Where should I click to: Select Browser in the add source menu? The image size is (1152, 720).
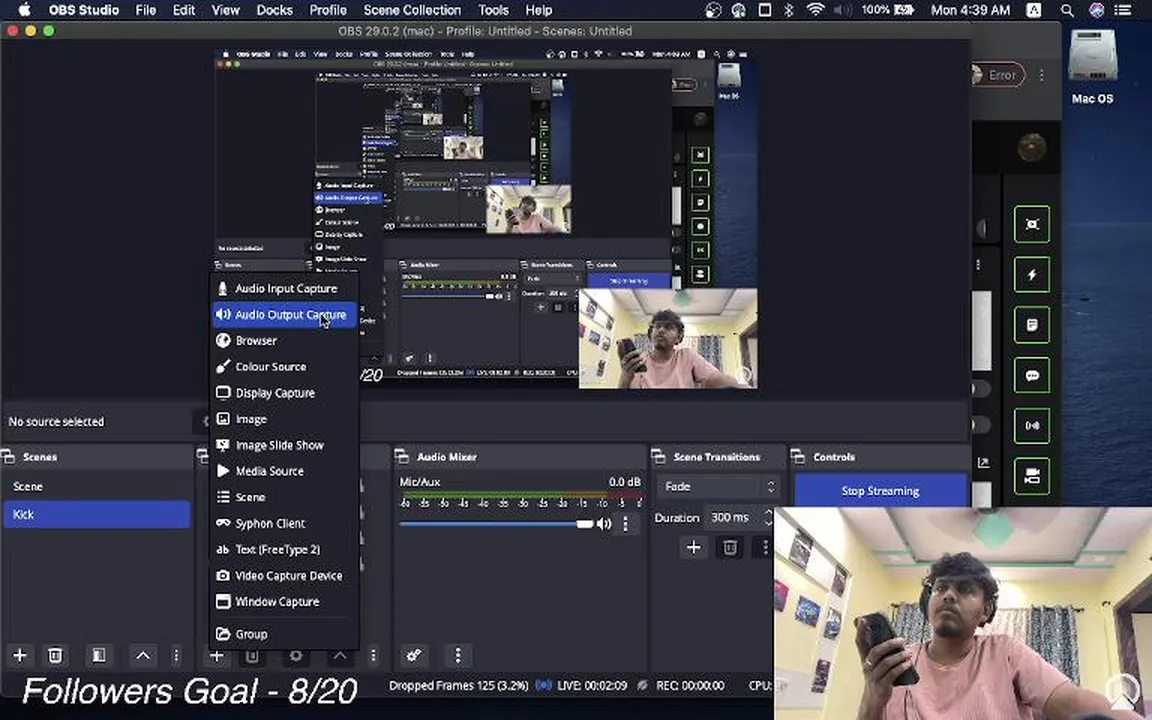click(284, 341)
